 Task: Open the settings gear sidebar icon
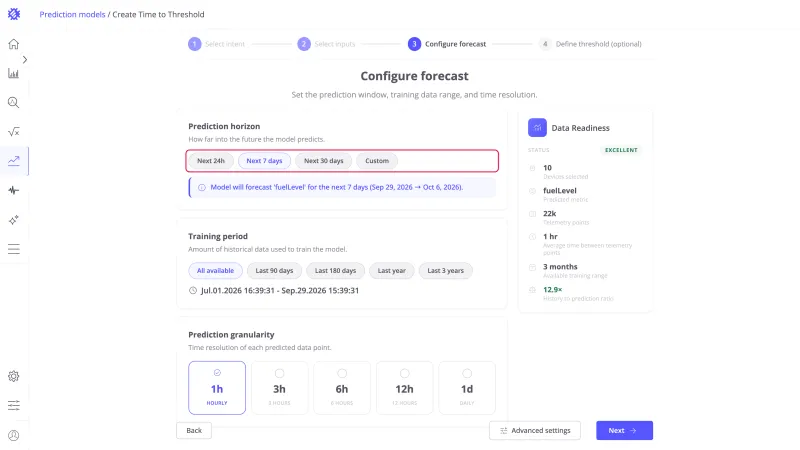coord(14,377)
